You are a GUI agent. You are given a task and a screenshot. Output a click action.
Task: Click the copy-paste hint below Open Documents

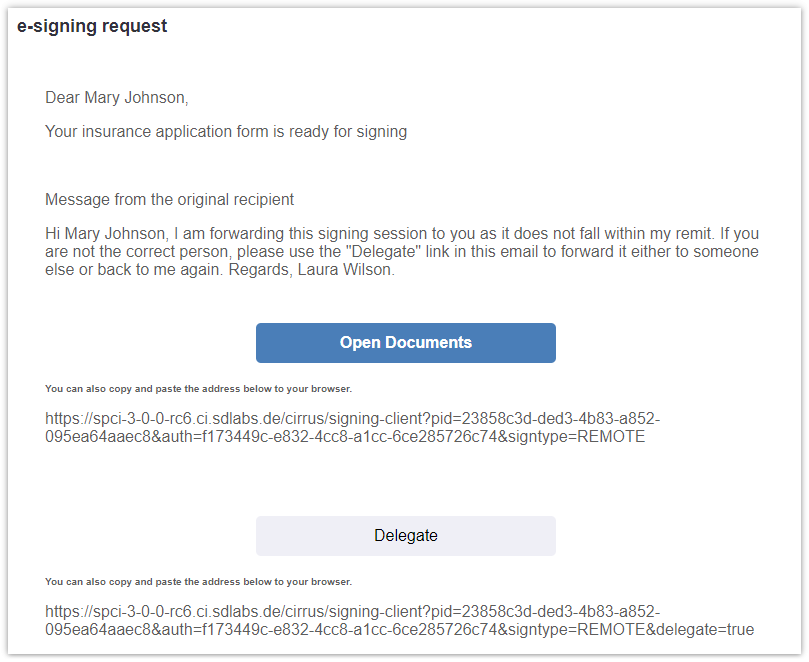198,388
